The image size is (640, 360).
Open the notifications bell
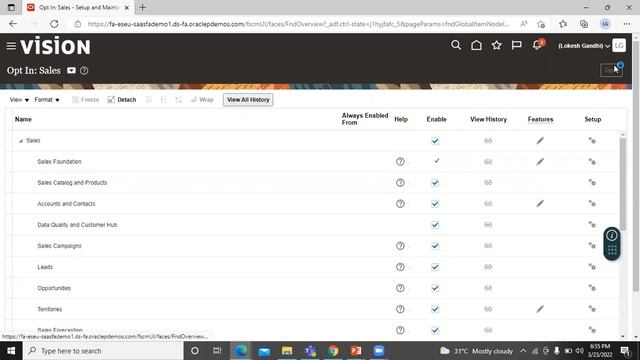click(x=537, y=45)
